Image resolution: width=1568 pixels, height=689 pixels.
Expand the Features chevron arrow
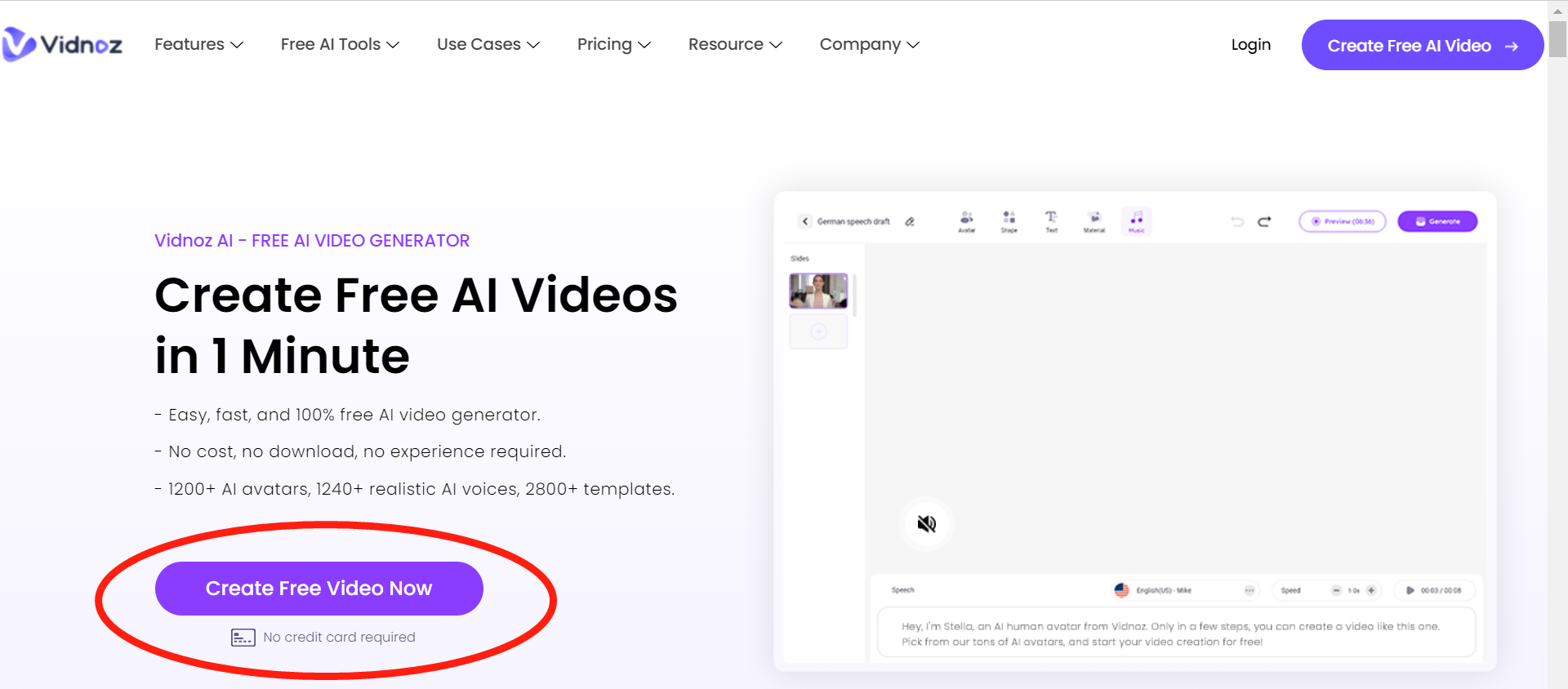pyautogui.click(x=237, y=45)
